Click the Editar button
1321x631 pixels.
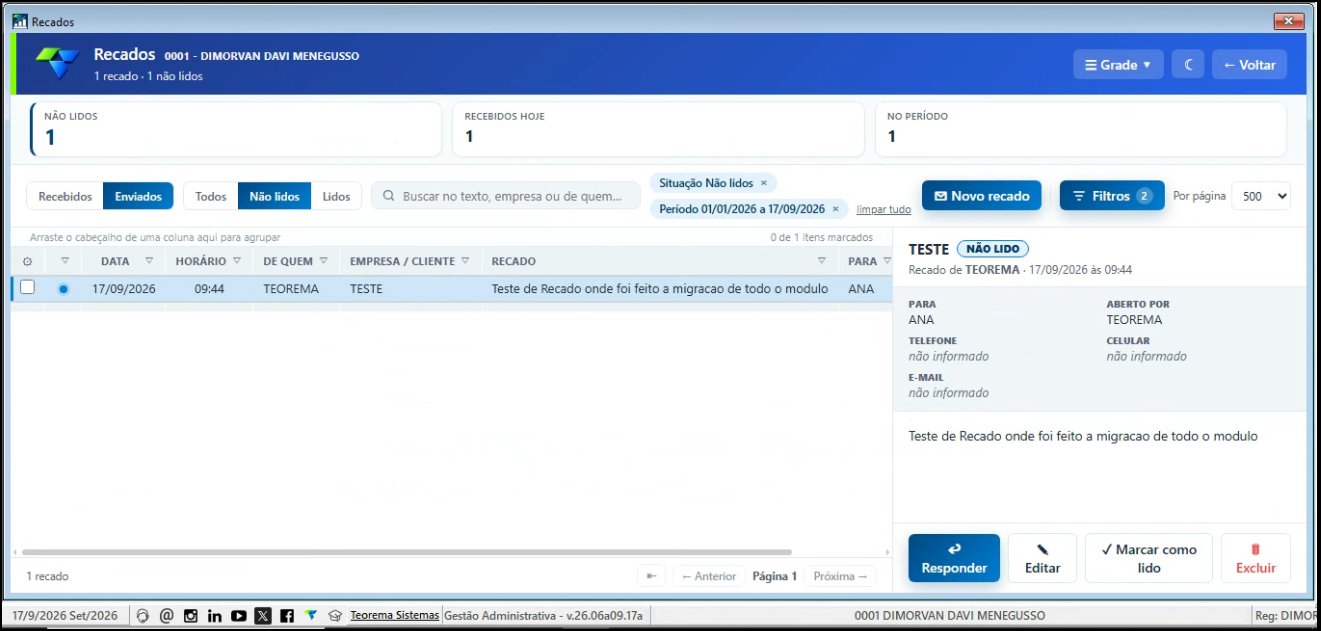[1042, 558]
